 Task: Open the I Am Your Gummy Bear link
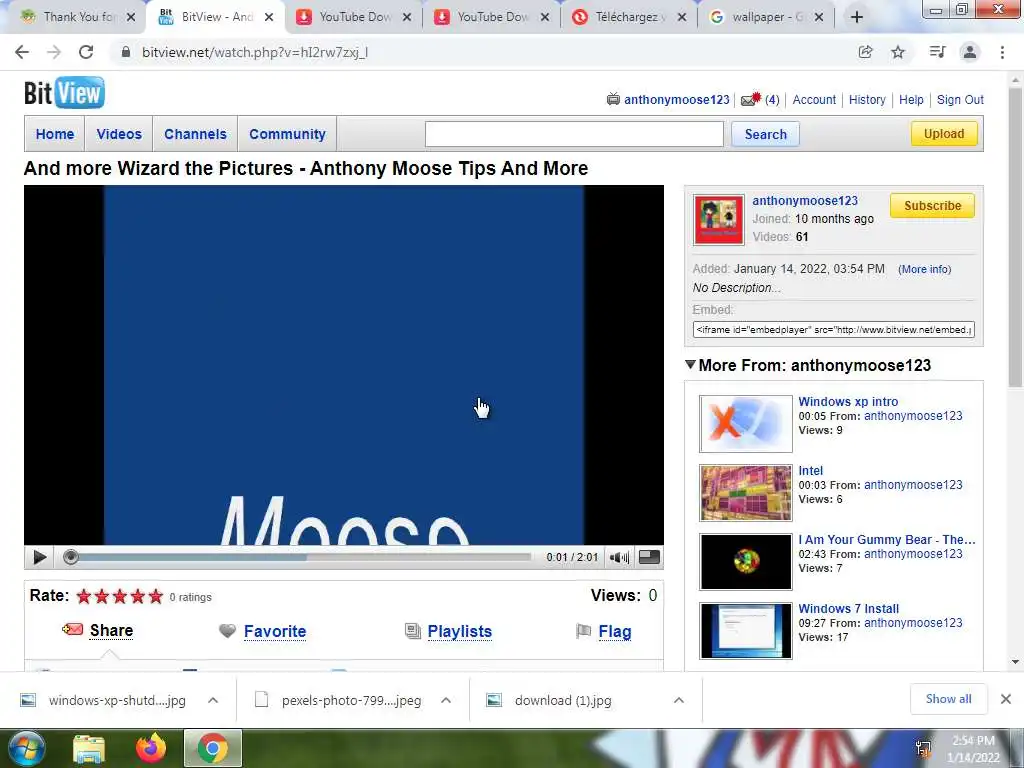pos(886,539)
